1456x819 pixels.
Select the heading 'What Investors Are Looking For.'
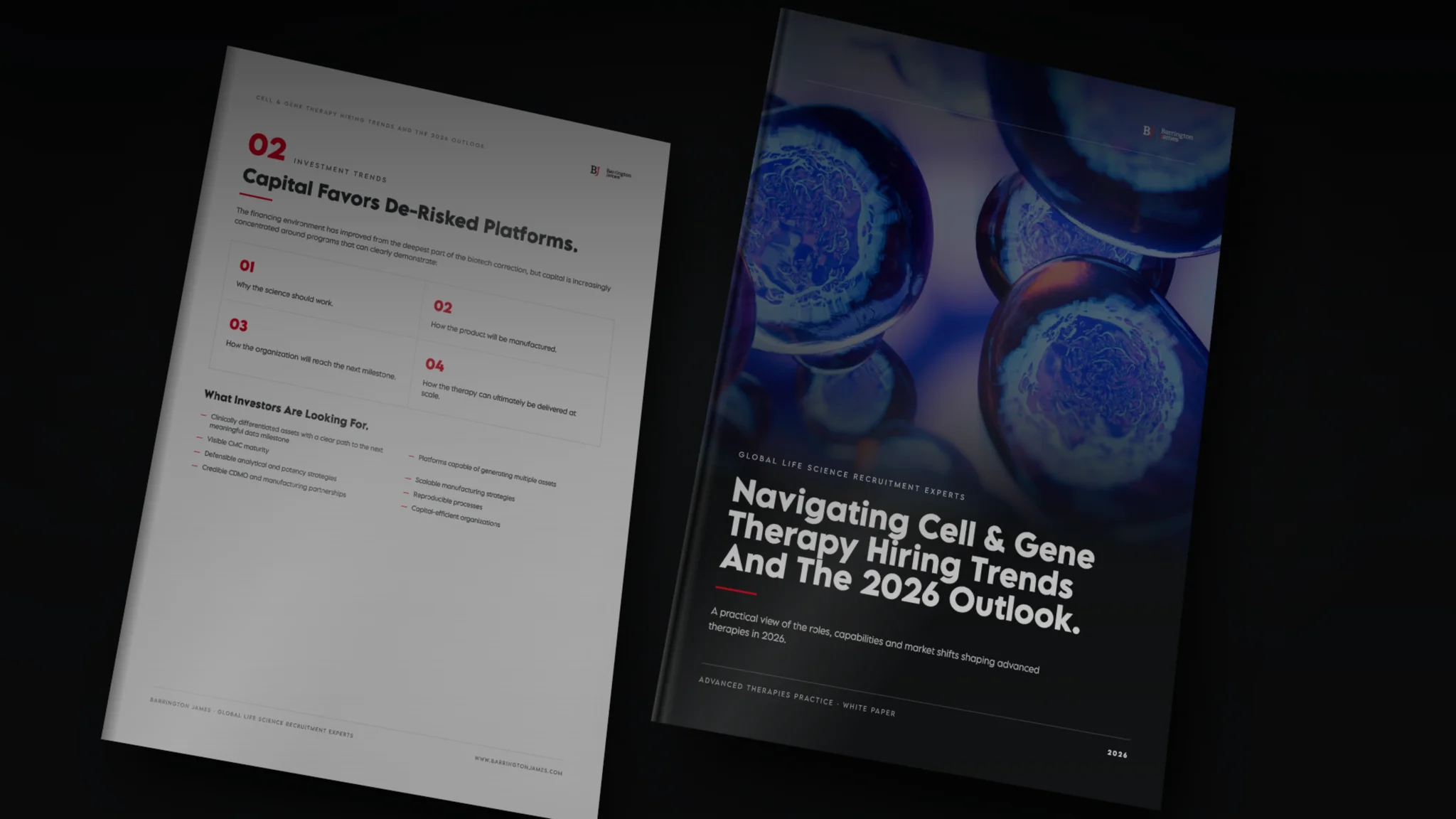pyautogui.click(x=287, y=409)
